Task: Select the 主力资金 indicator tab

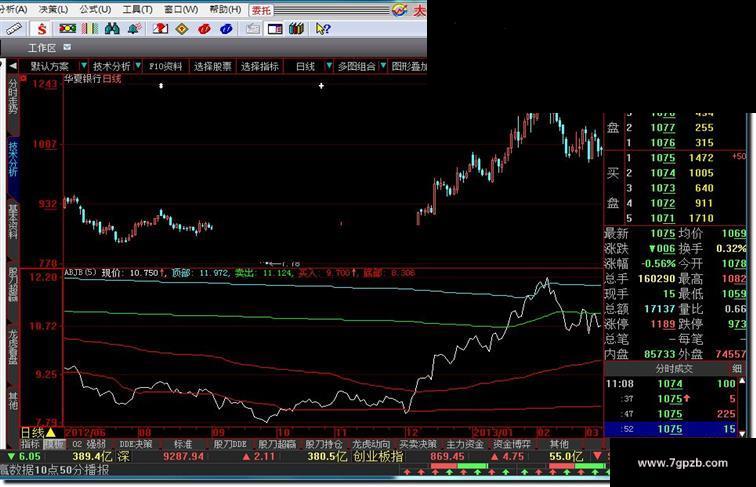Action: (x=465, y=444)
